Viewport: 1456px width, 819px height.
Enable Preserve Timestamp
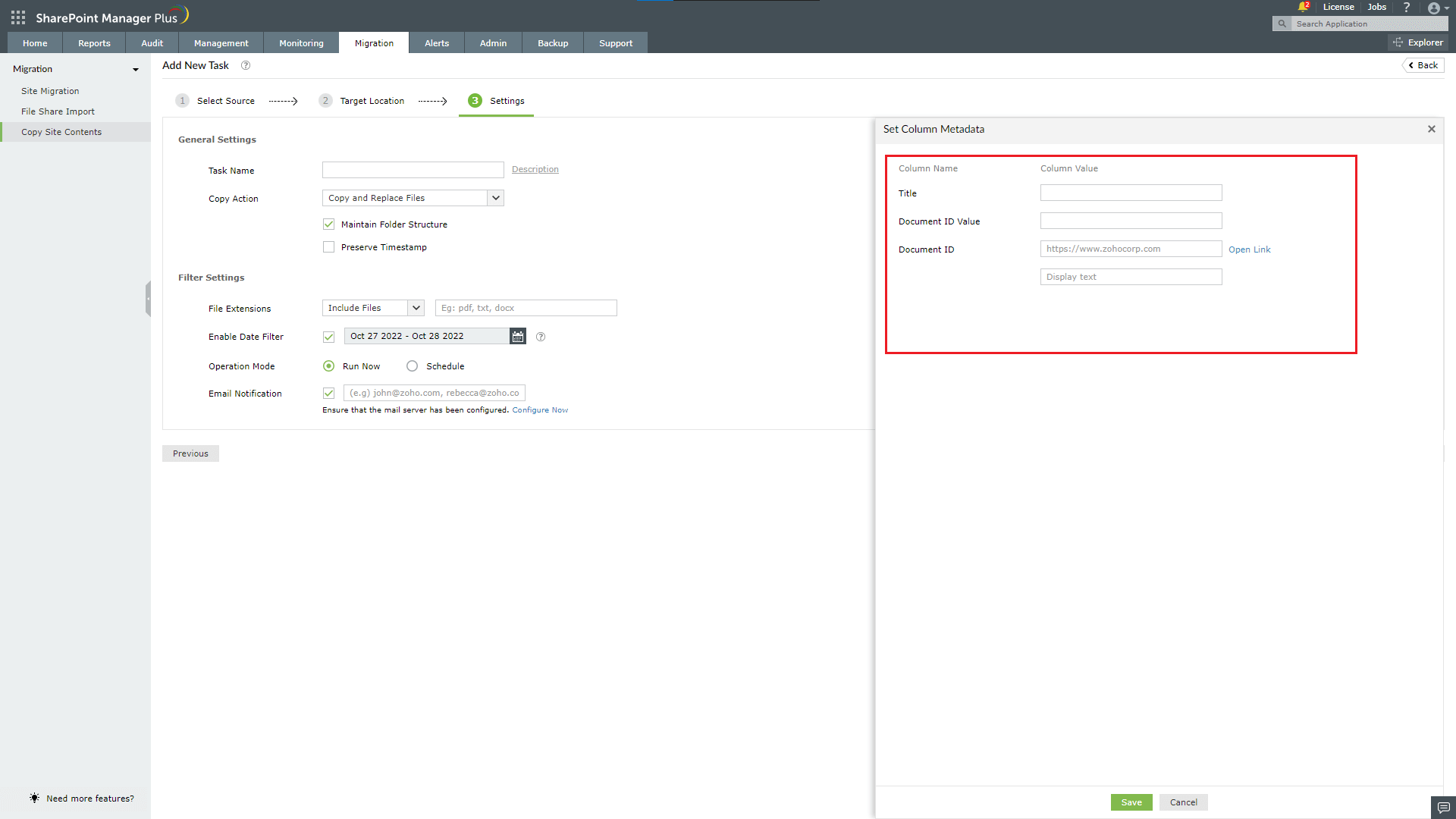tap(328, 246)
